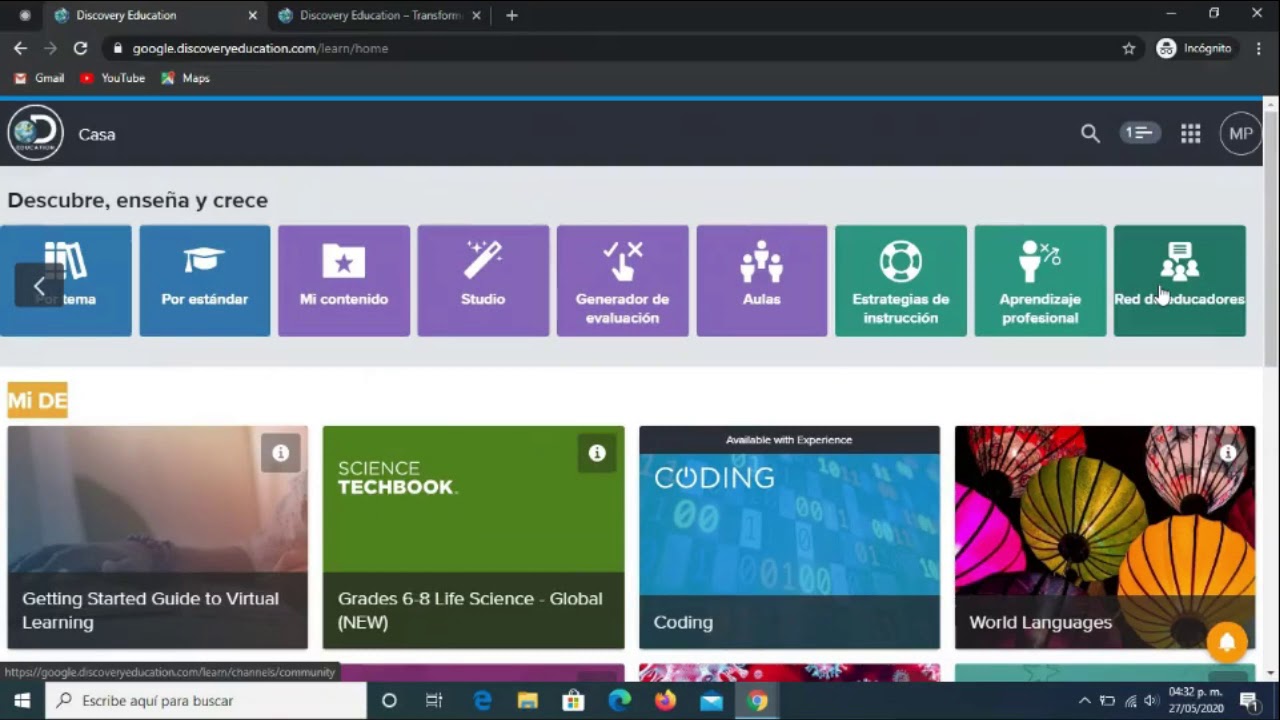Image resolution: width=1280 pixels, height=720 pixels.
Task: Open the quicklist counter button showing 1
Action: point(1140,133)
